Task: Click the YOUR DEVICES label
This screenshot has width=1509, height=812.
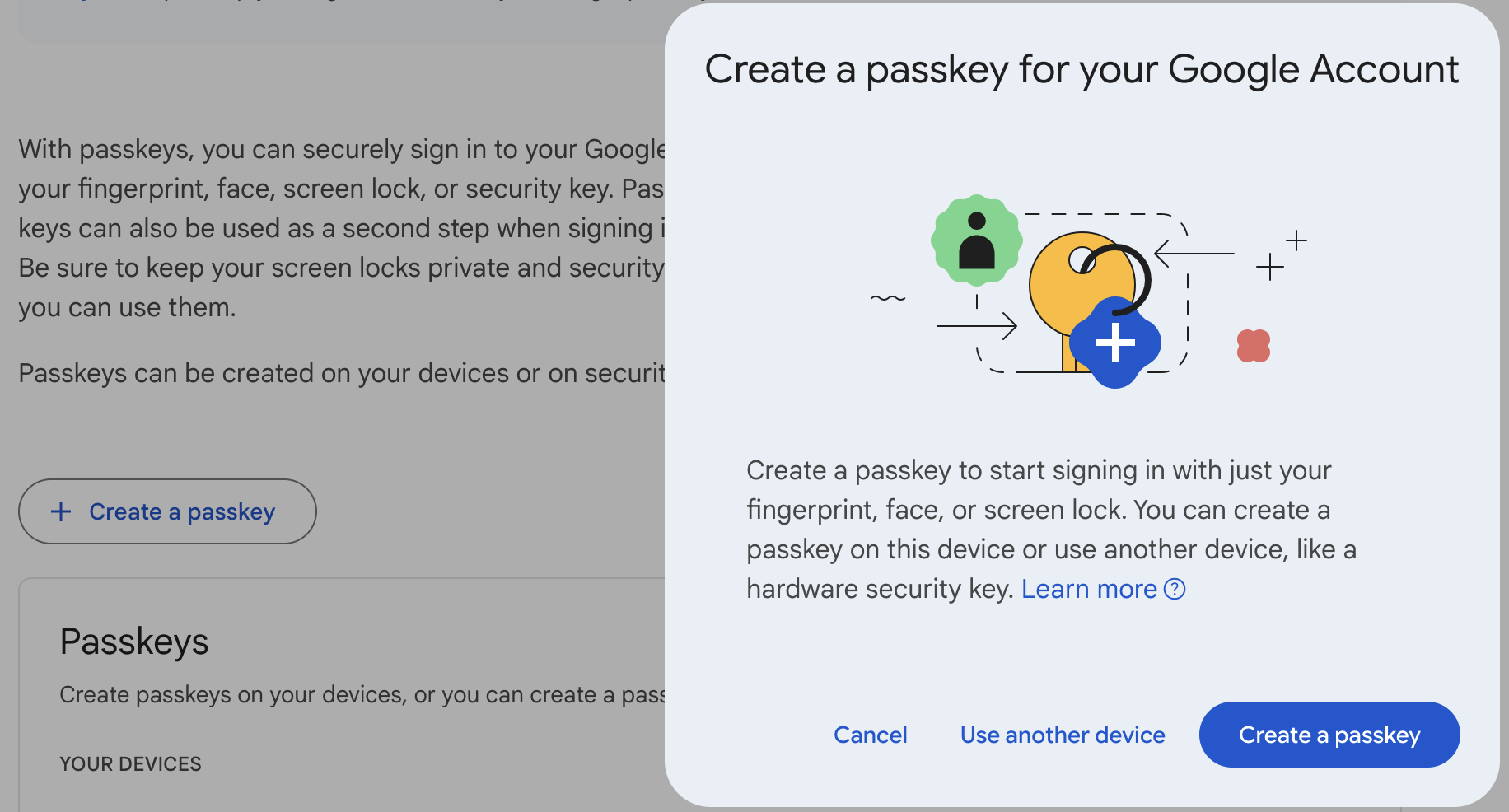Action: (129, 763)
